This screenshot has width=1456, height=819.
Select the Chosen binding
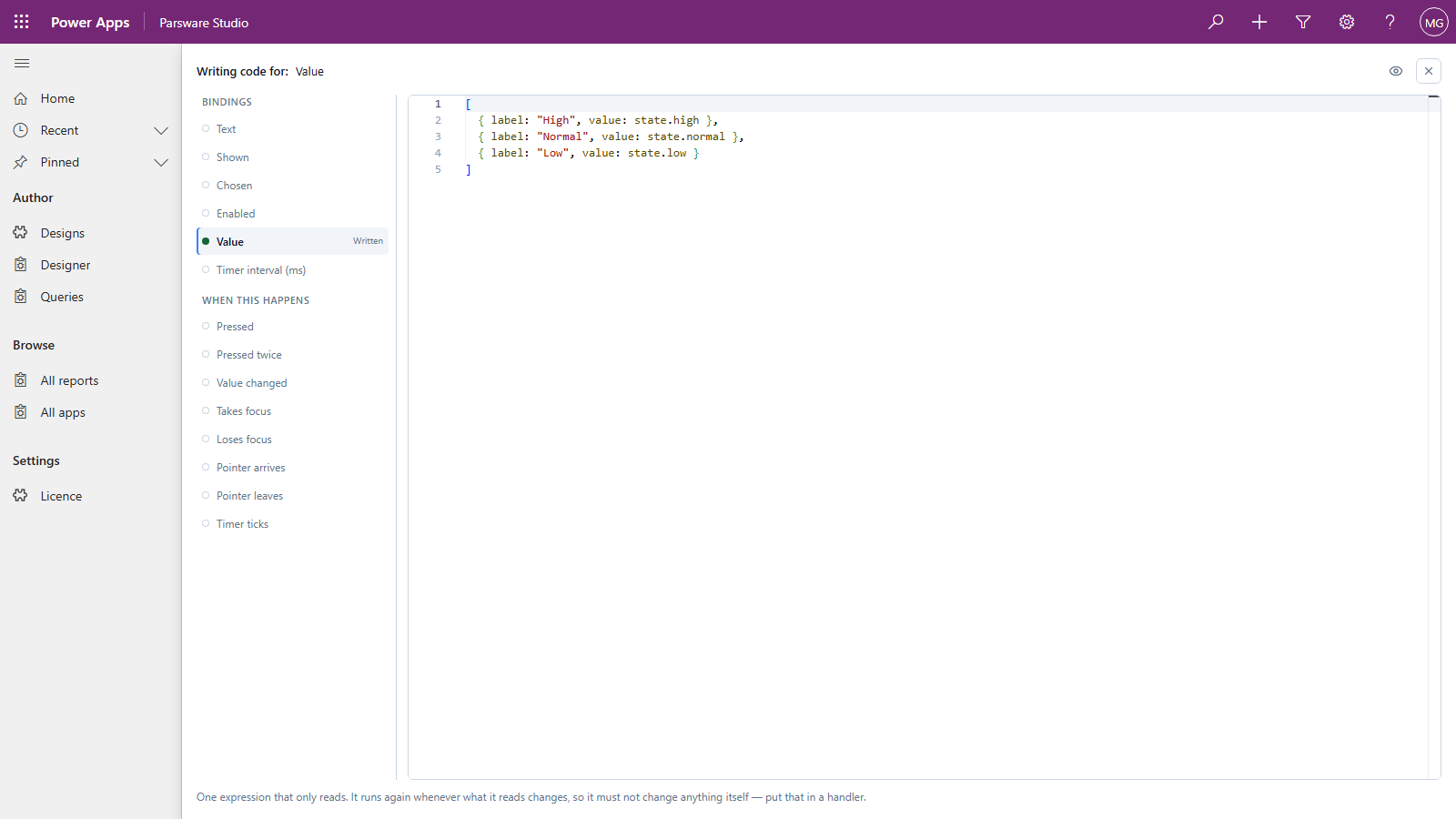point(292,186)
